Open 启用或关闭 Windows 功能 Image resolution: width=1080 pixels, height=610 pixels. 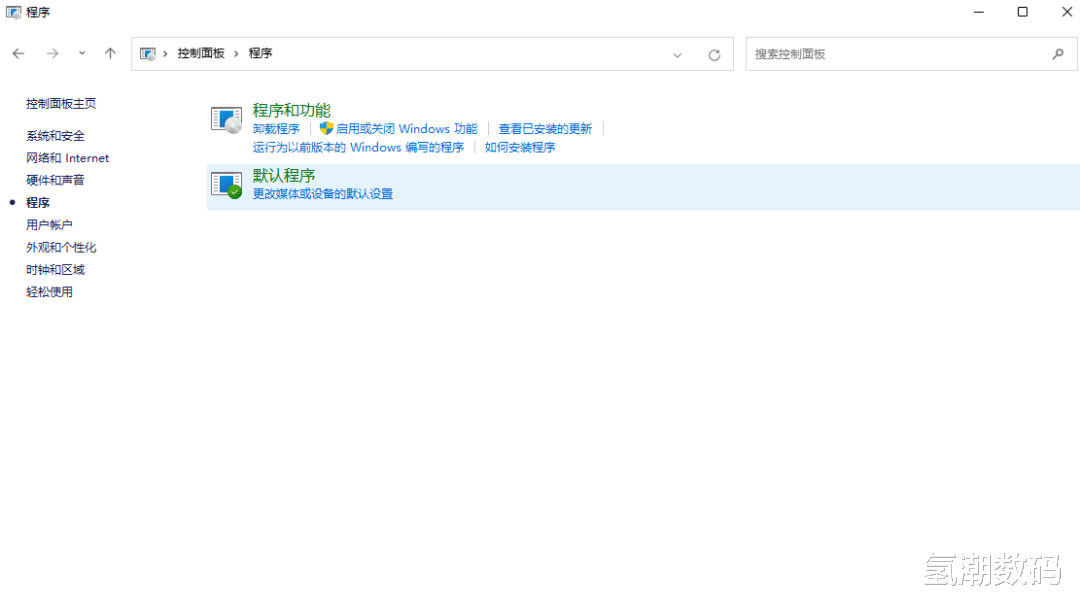tap(406, 128)
